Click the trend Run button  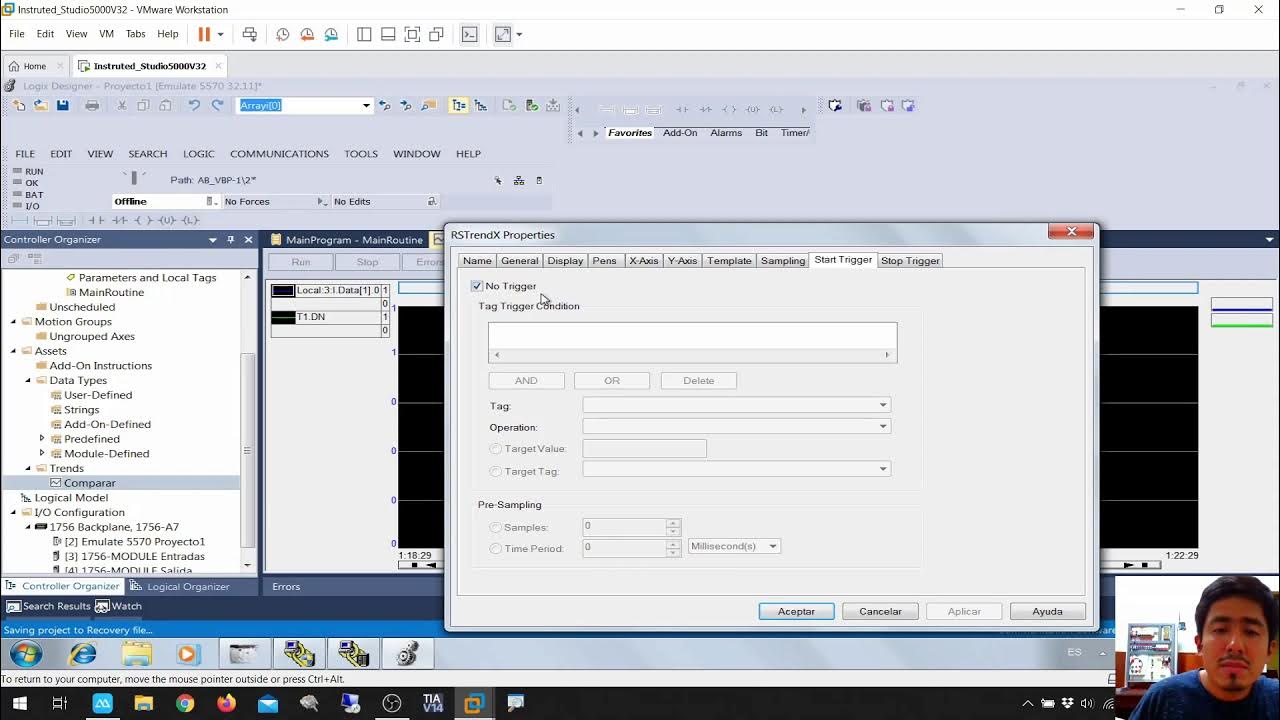pos(301,262)
